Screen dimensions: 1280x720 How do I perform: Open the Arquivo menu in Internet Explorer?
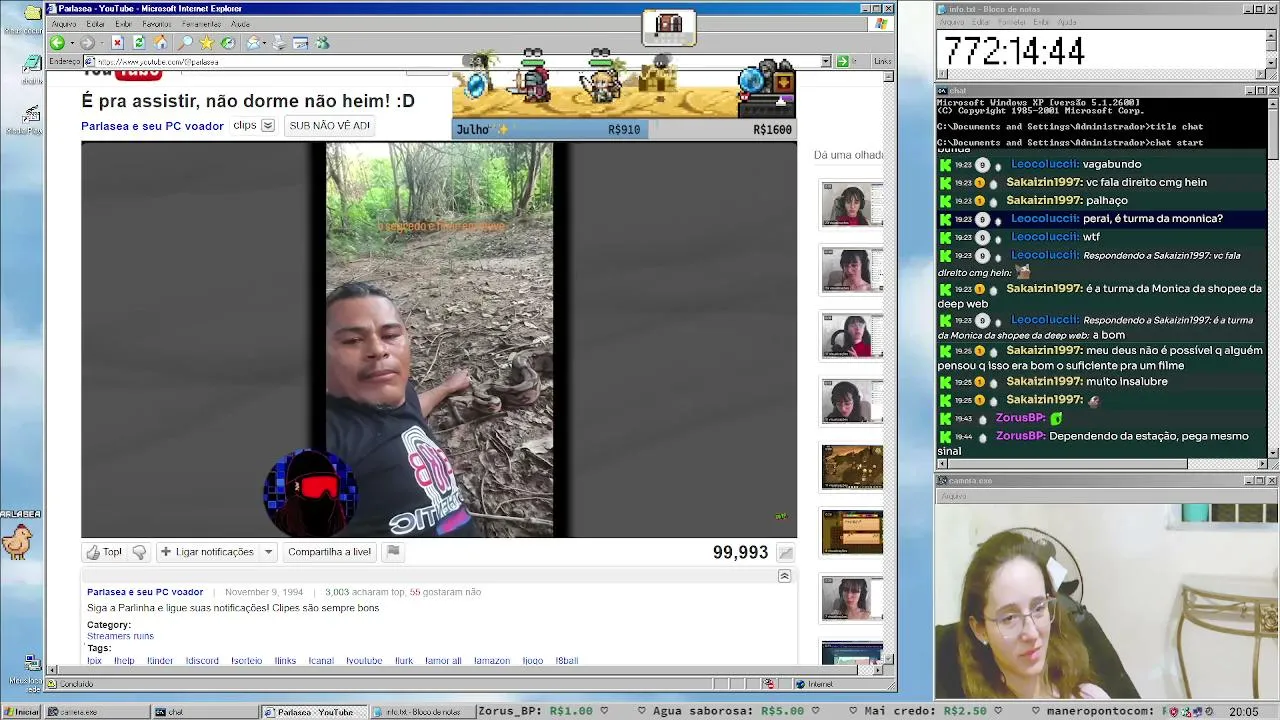(64, 24)
